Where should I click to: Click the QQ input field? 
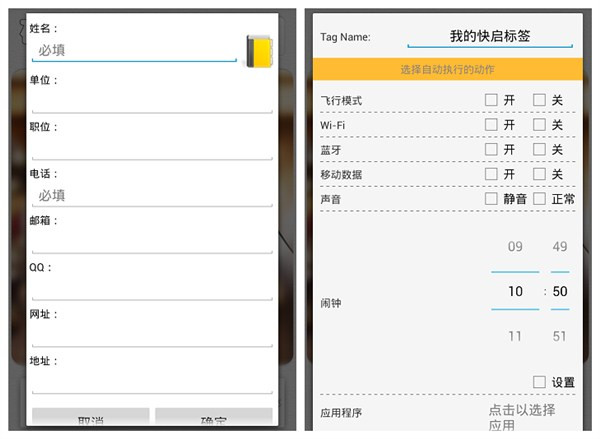point(151,289)
